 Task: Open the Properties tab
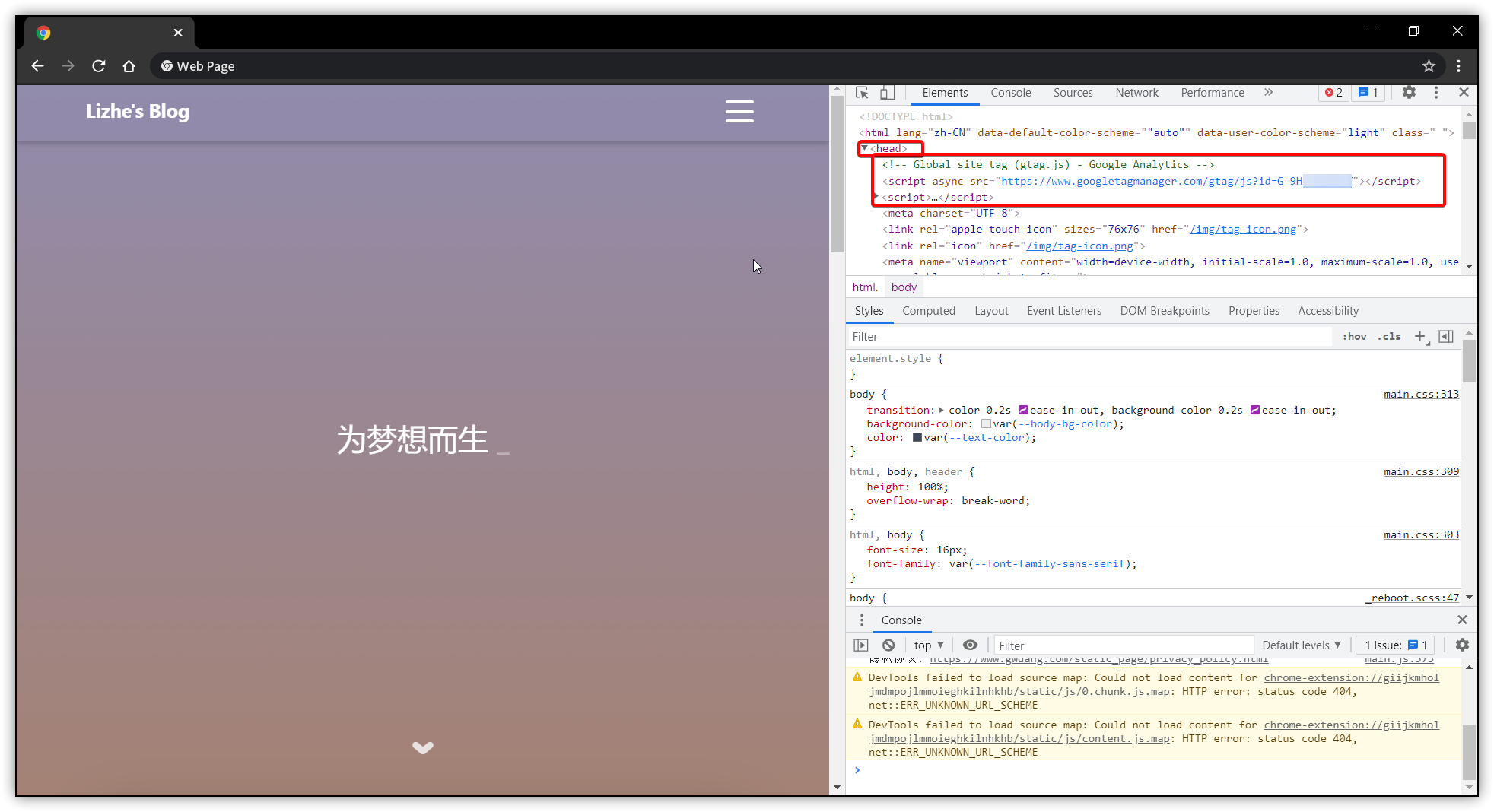coord(1254,311)
